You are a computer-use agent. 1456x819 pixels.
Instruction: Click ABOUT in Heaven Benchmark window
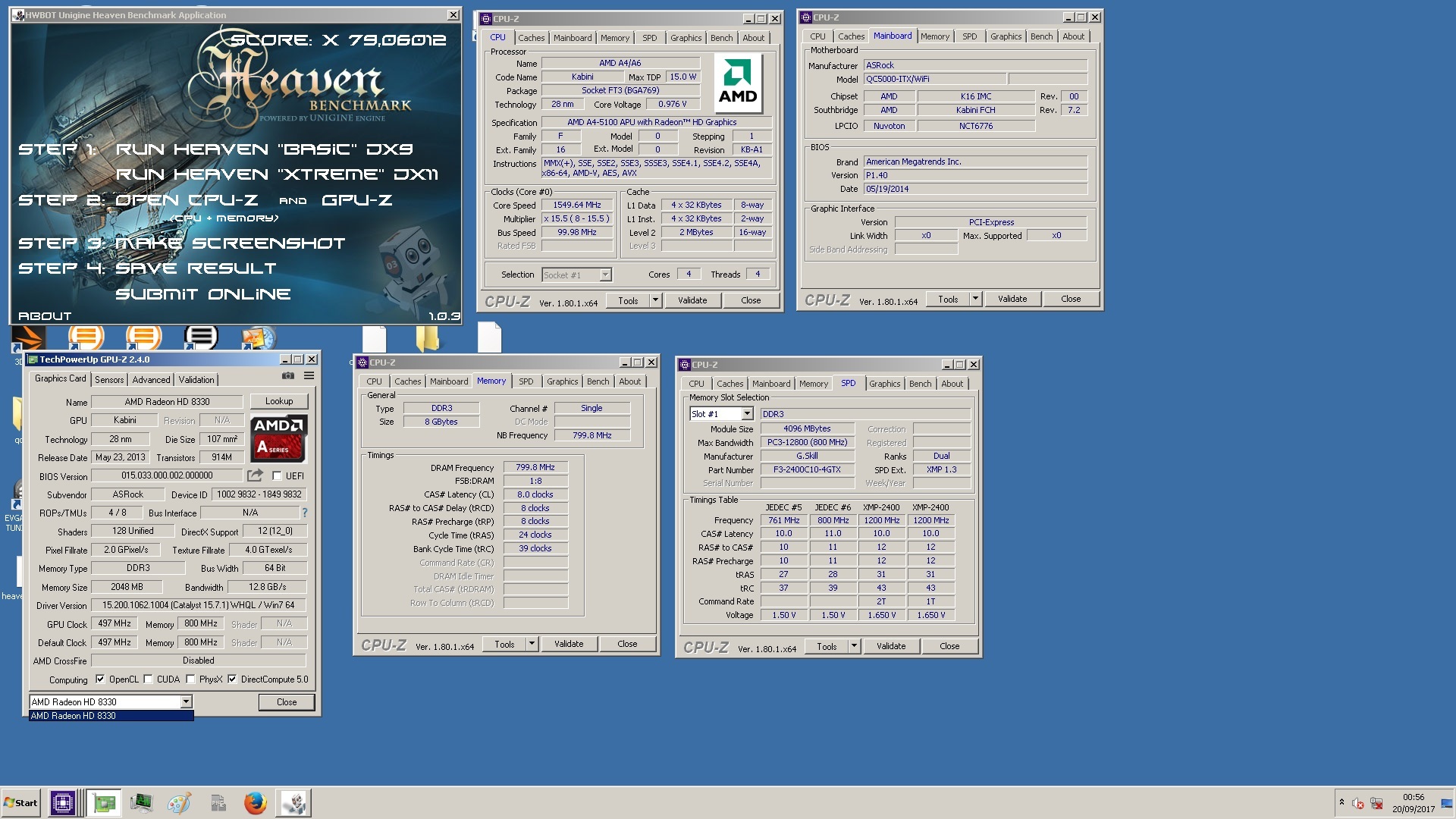point(45,316)
